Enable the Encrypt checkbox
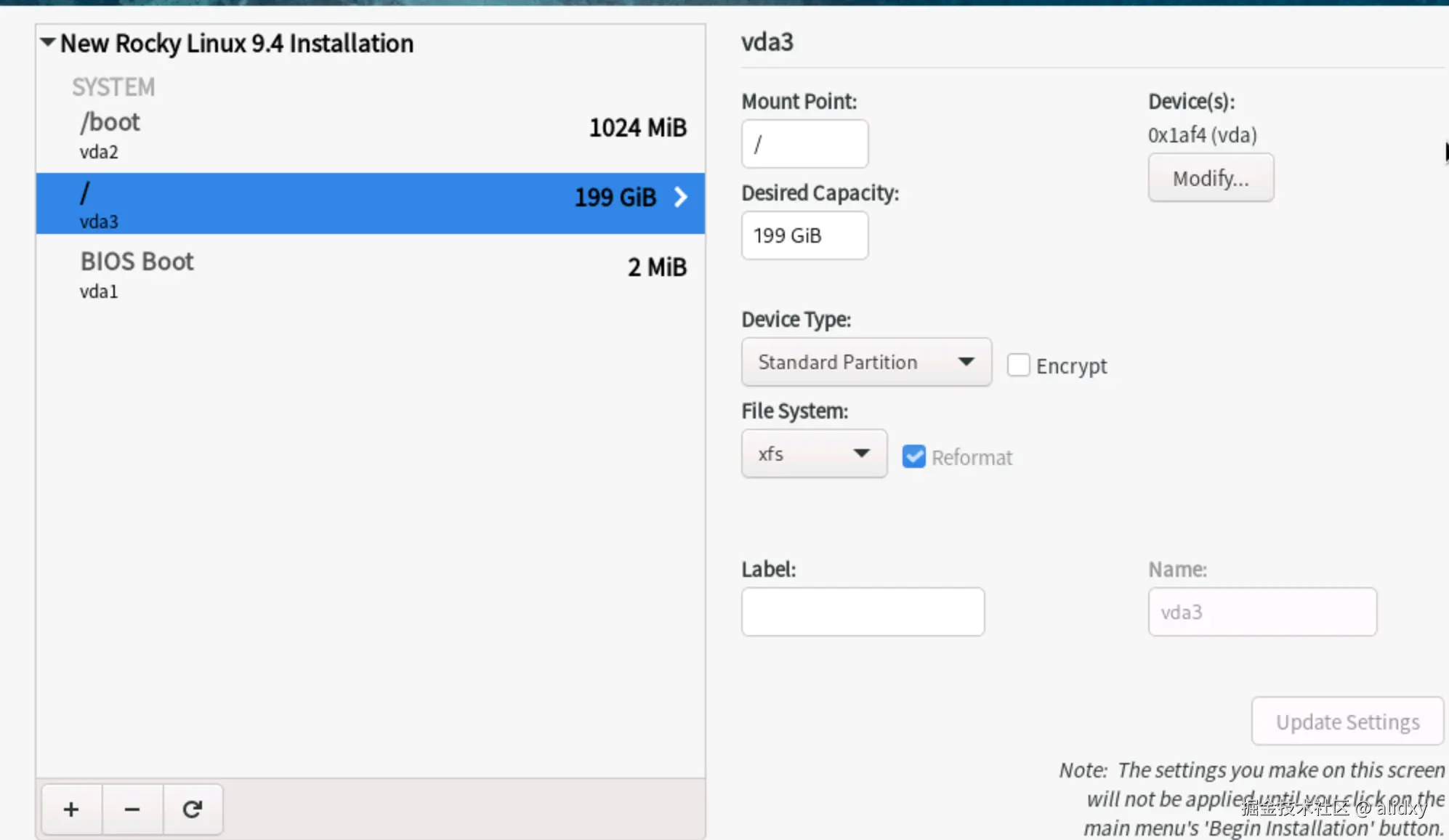 1018,365
